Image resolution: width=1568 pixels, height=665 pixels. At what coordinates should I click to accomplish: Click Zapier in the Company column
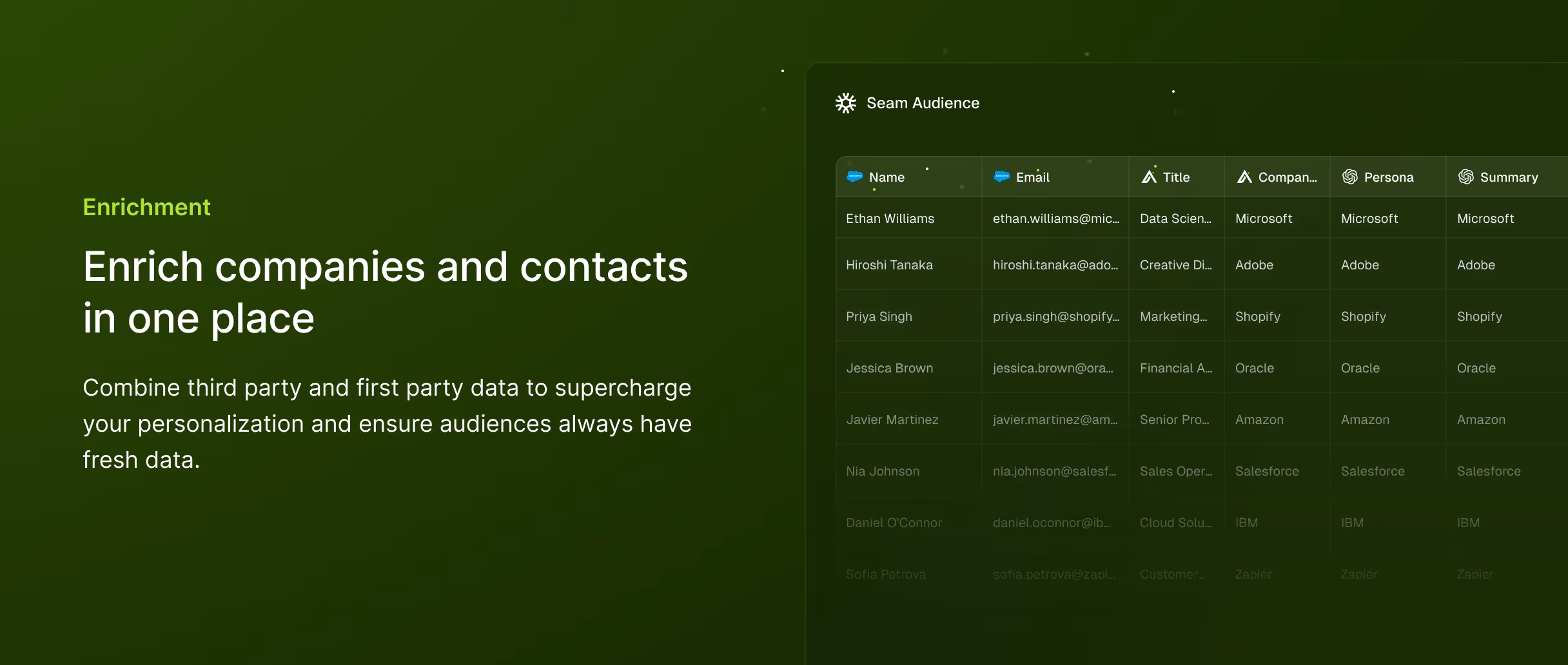tap(1253, 574)
